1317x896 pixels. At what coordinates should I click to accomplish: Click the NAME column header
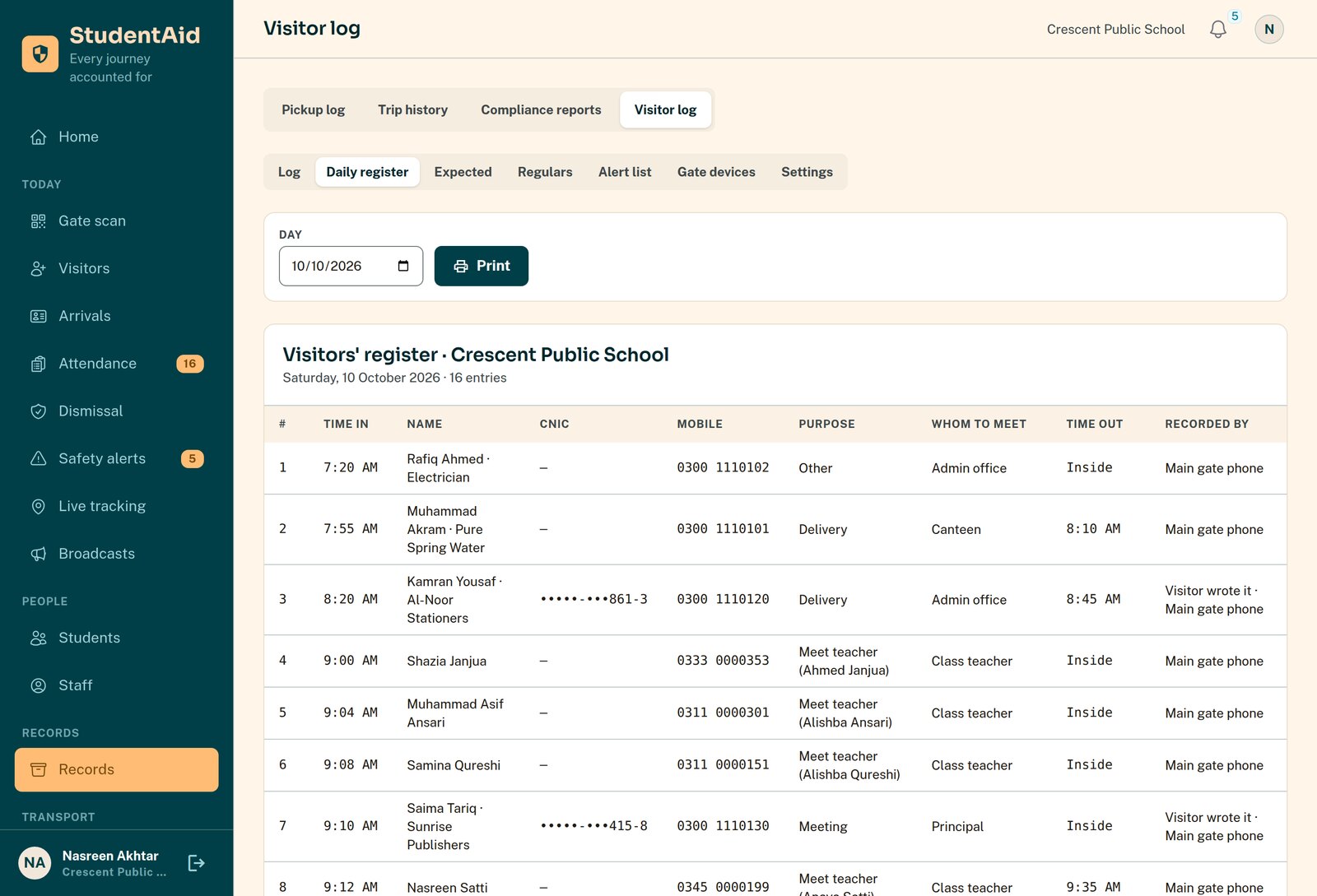425,424
